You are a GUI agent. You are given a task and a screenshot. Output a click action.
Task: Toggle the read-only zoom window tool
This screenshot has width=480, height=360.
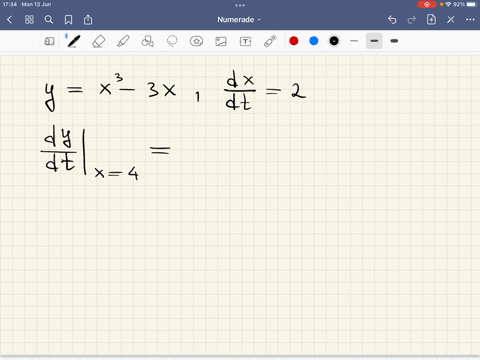[x=49, y=41]
